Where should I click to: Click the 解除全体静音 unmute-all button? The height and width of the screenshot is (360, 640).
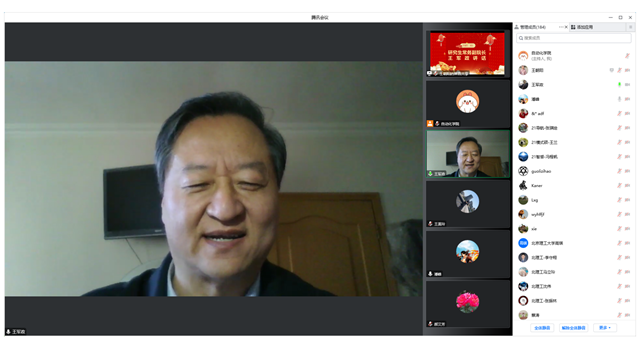pos(573,328)
